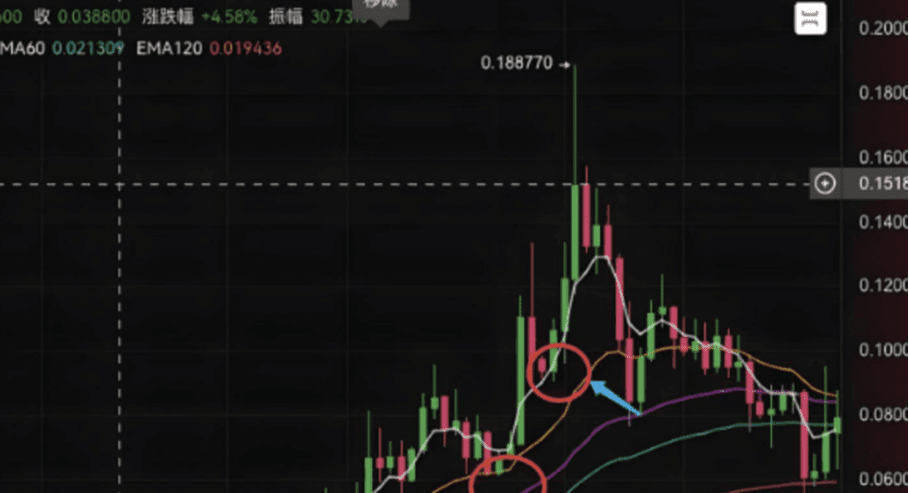Select the upper red circle annotation
The image size is (909, 493).
point(559,373)
